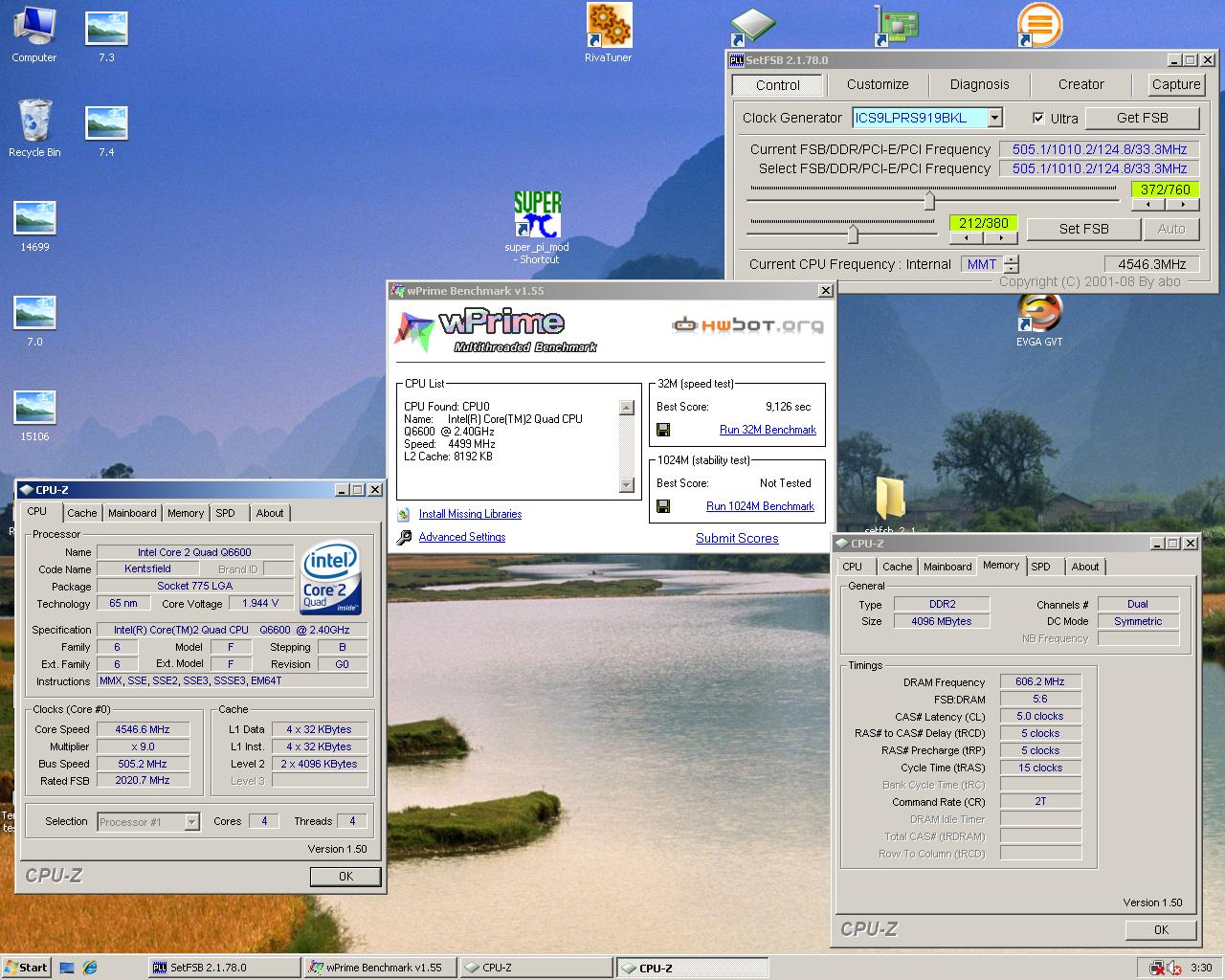1225x980 pixels.
Task: Open SPD tab in right CPU-Z window
Action: click(x=1041, y=568)
